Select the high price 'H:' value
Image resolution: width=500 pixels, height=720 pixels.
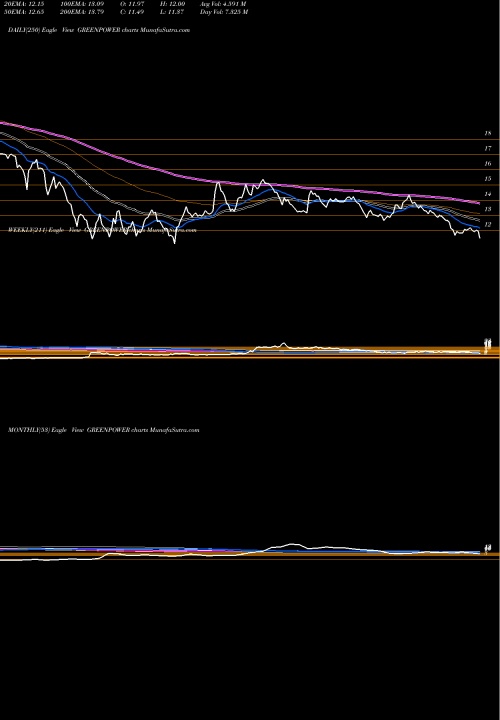click(172, 3)
